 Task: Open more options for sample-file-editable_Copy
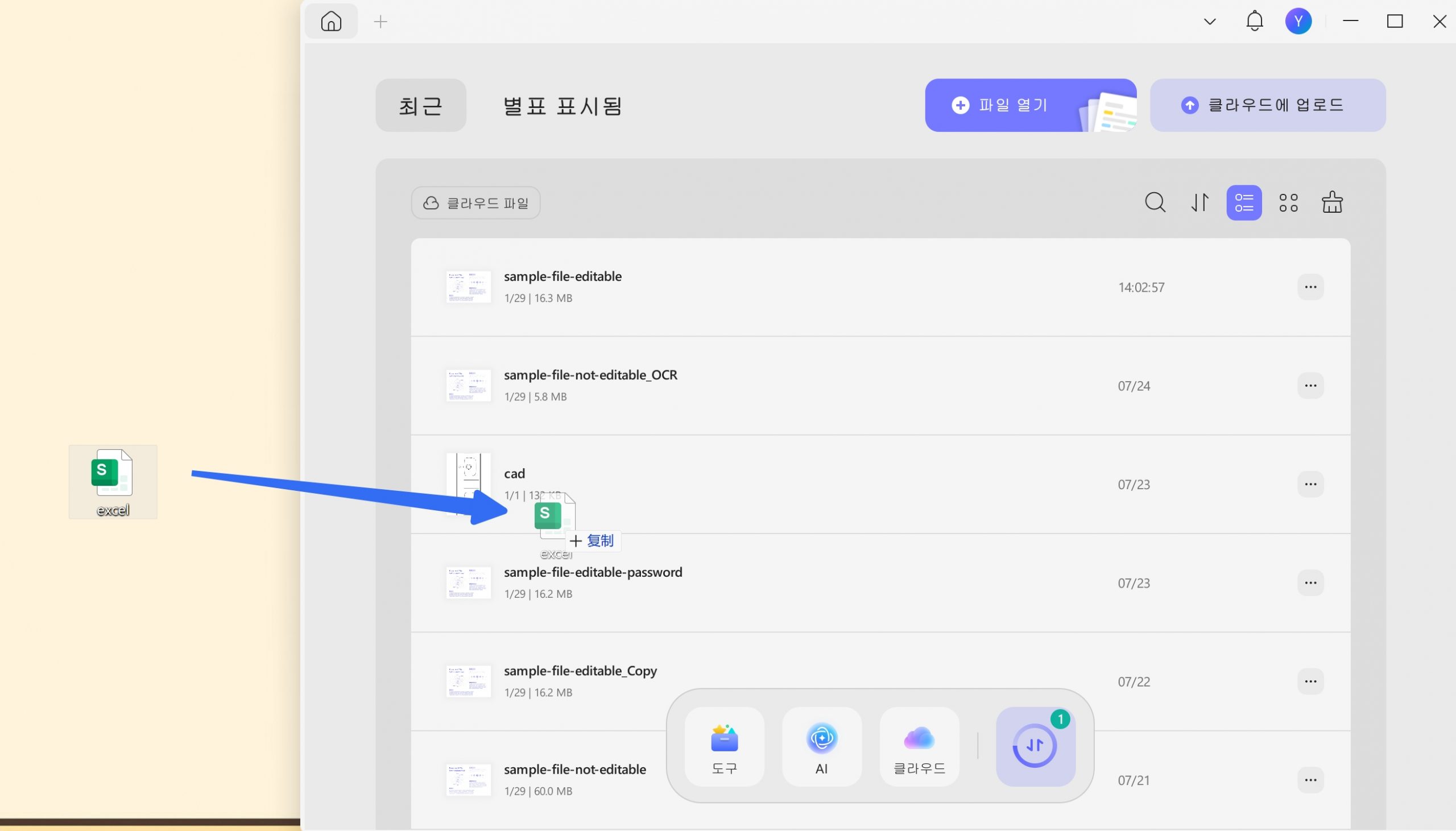pyautogui.click(x=1310, y=681)
